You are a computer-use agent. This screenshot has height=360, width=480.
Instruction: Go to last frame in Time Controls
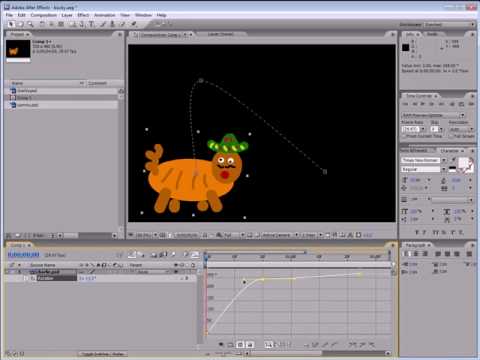pyautogui.click(x=441, y=104)
